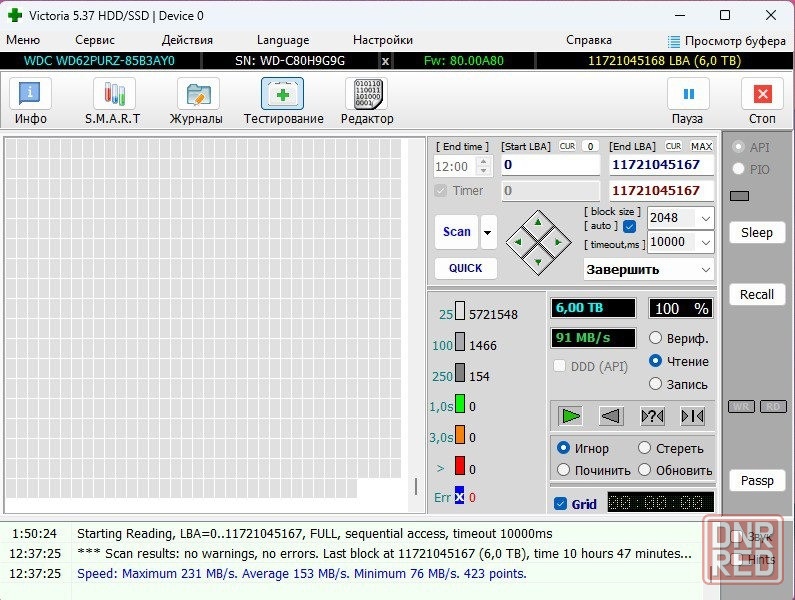The height and width of the screenshot is (600, 795).
Task: Select the PIO access radio button
Action: pyautogui.click(x=738, y=169)
